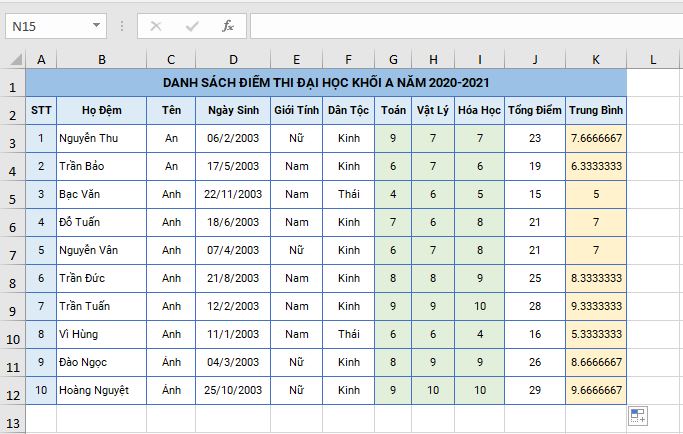Click the Nữ cell in Đào Ngọc row
683x434 pixels.
tap(296, 362)
